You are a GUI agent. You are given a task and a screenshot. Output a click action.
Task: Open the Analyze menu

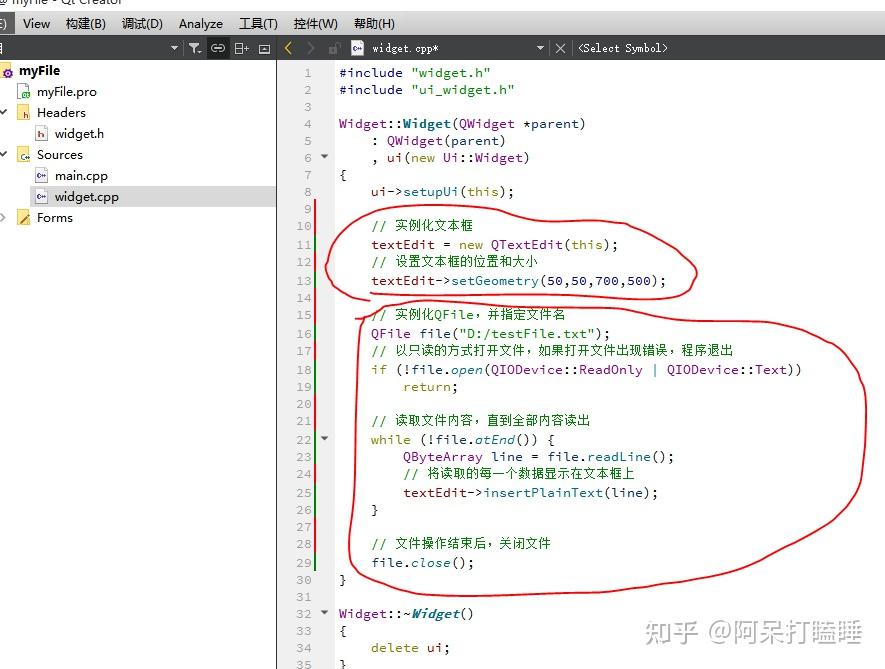coord(200,23)
